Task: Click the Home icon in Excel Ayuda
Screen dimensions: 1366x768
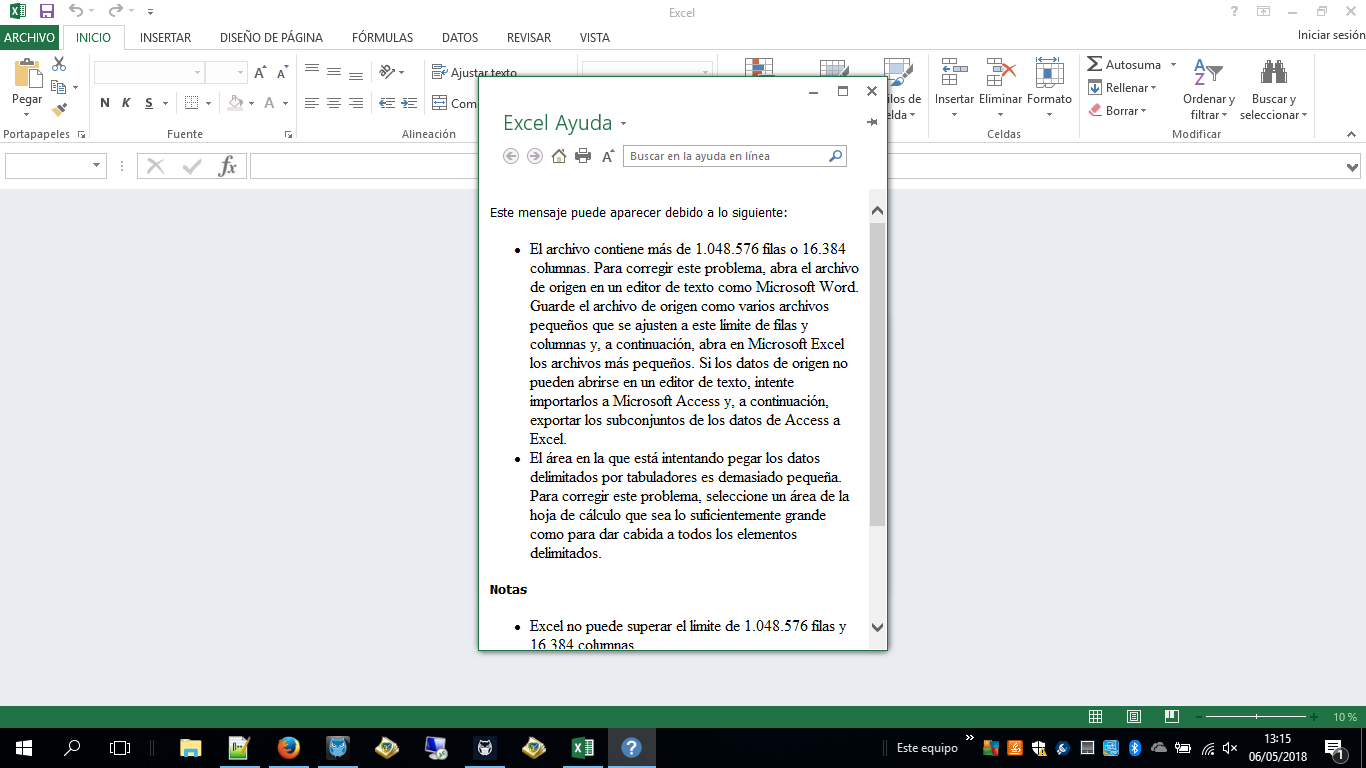Action: [559, 156]
